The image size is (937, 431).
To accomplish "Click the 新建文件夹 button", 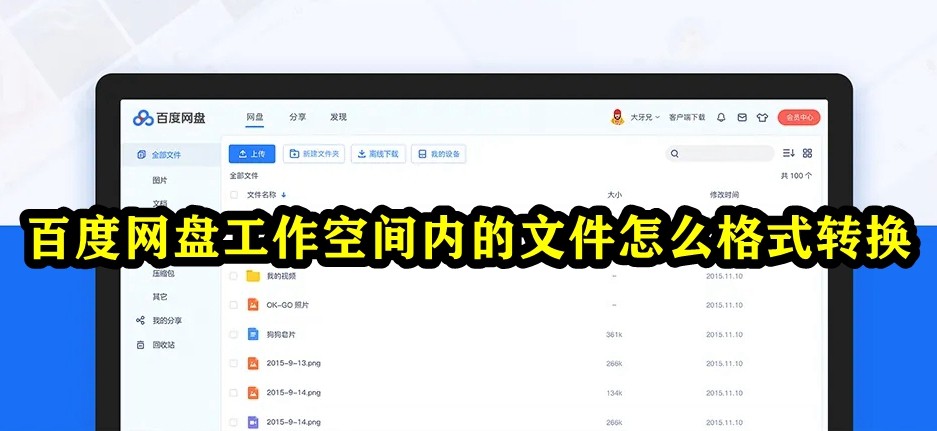I will (314, 154).
